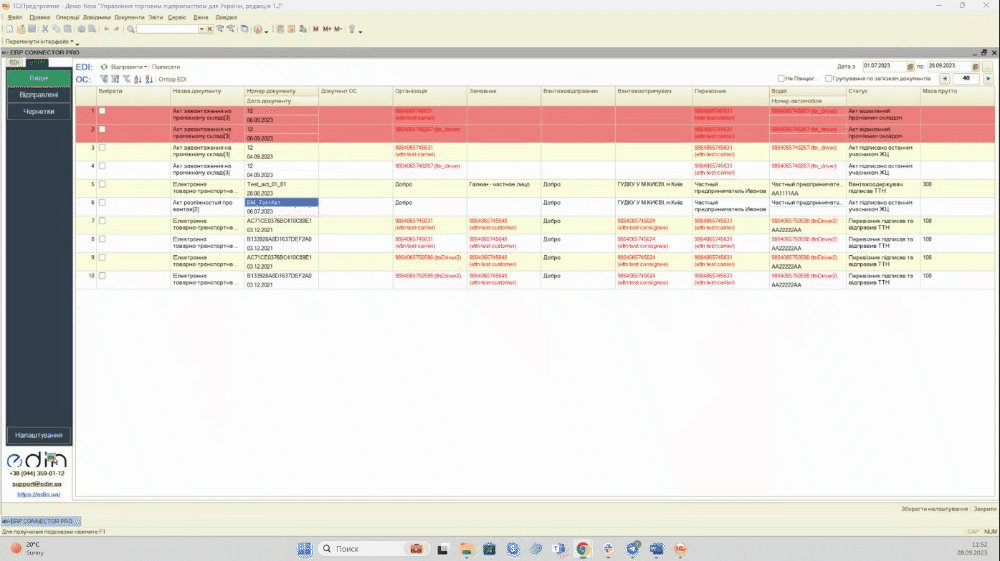Click the Find next binoculars icon
Viewport: 1000px width, 561px height.
point(220,29)
